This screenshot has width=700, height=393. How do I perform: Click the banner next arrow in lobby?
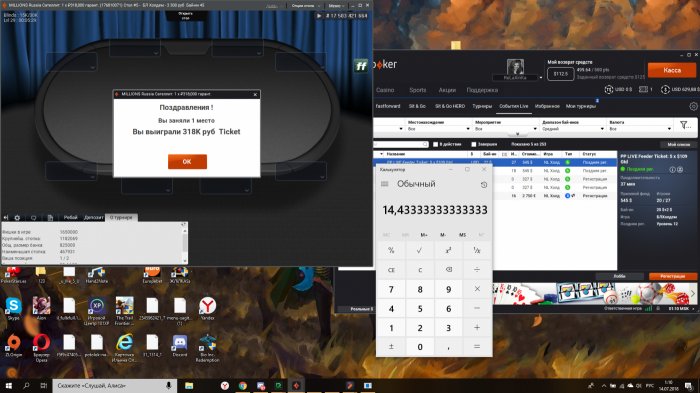pos(693,294)
